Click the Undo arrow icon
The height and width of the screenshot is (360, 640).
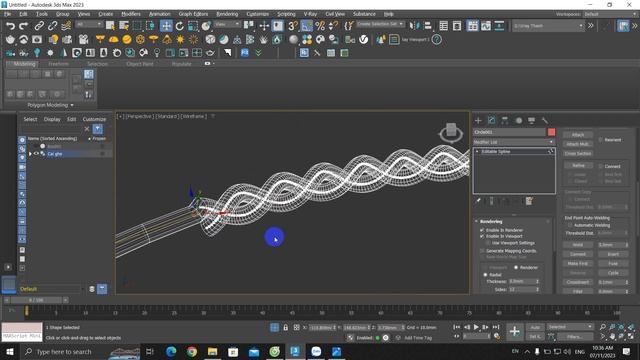tap(10, 26)
